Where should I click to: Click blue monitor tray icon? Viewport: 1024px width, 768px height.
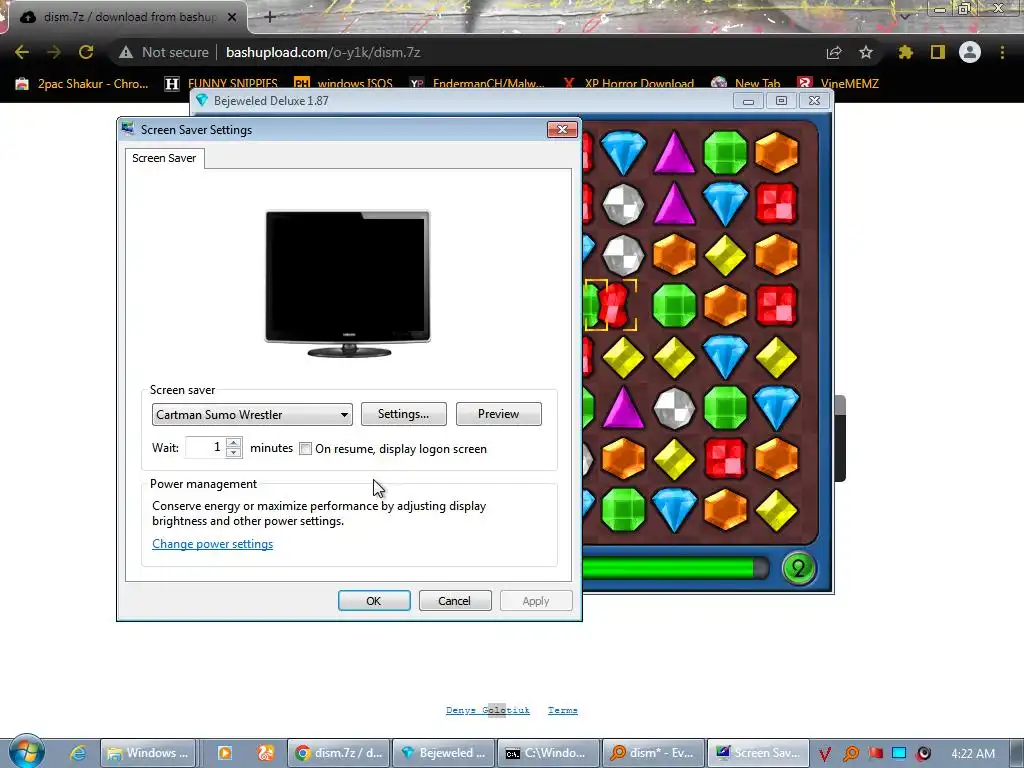pyautogui.click(x=899, y=754)
